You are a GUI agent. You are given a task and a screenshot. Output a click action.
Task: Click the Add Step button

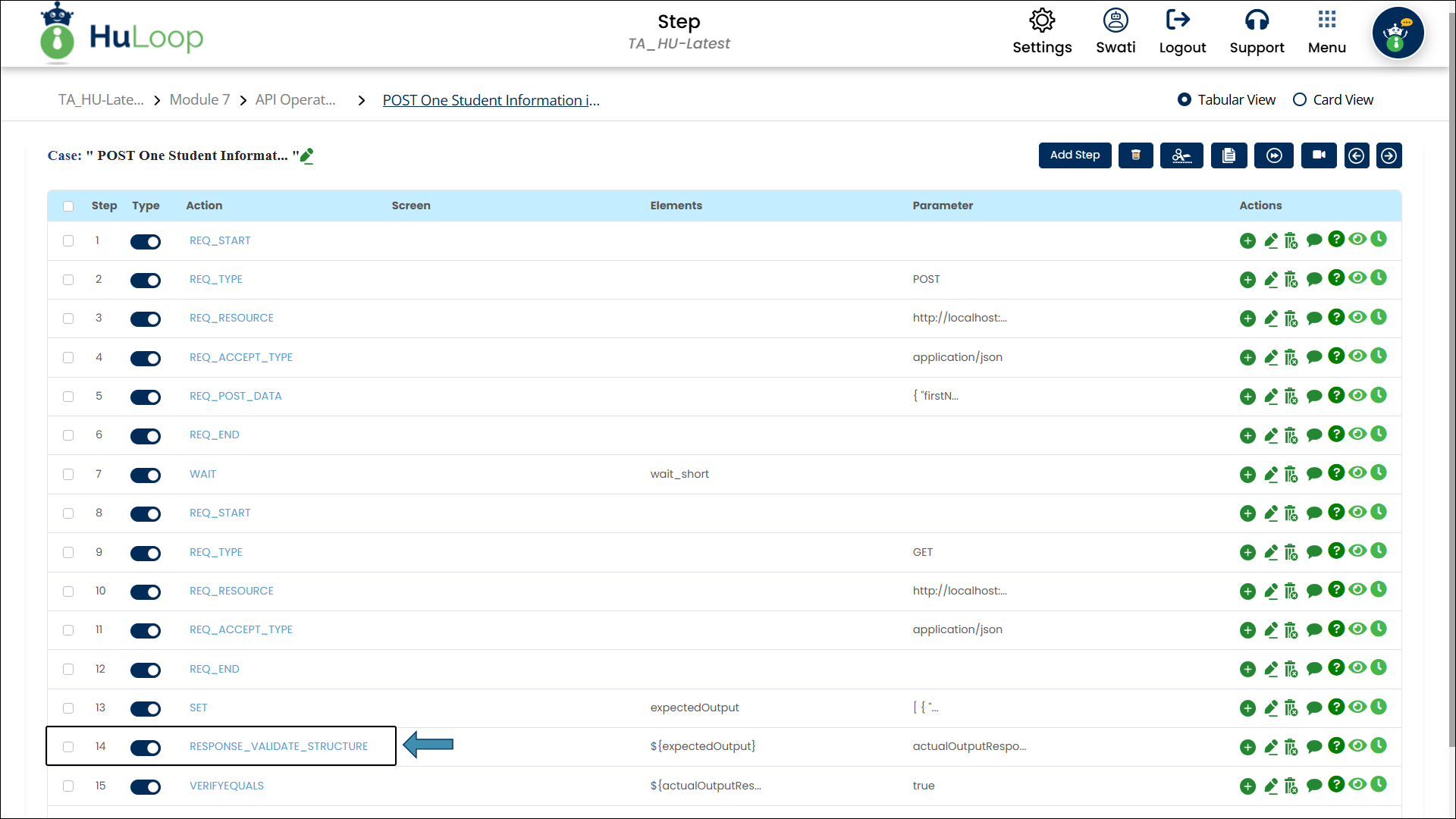1075,155
